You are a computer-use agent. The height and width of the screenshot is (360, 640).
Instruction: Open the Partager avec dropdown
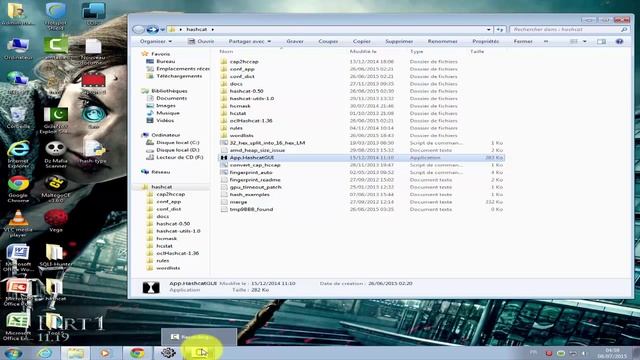249,41
